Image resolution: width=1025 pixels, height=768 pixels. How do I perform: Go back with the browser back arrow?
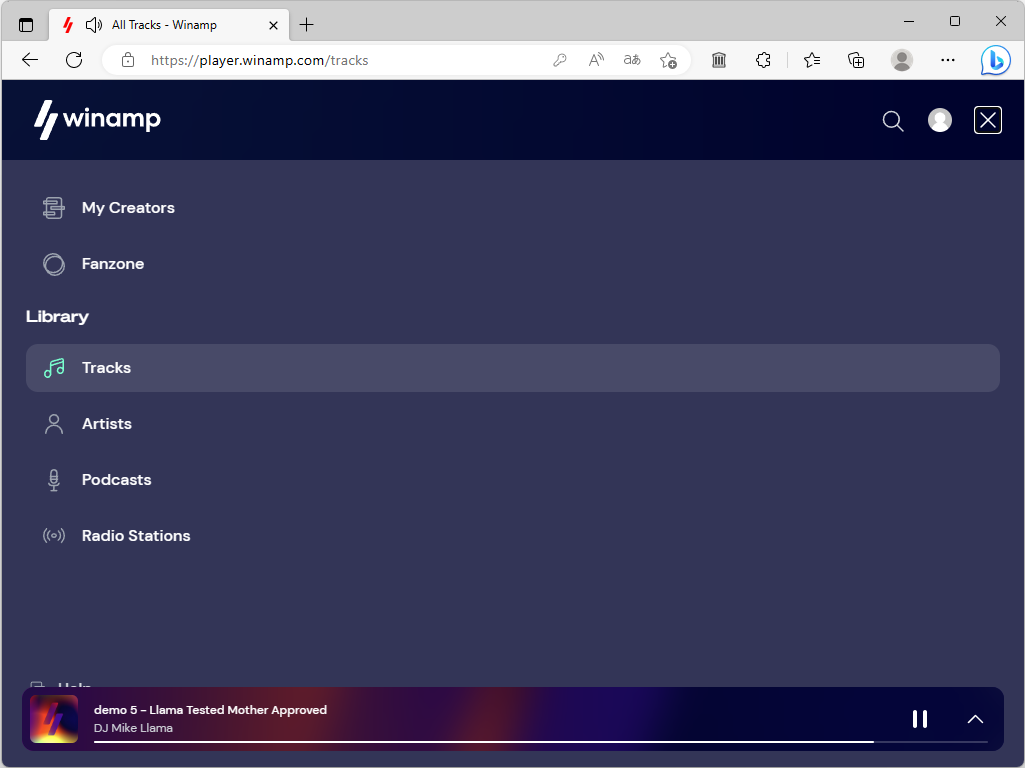[x=30, y=60]
